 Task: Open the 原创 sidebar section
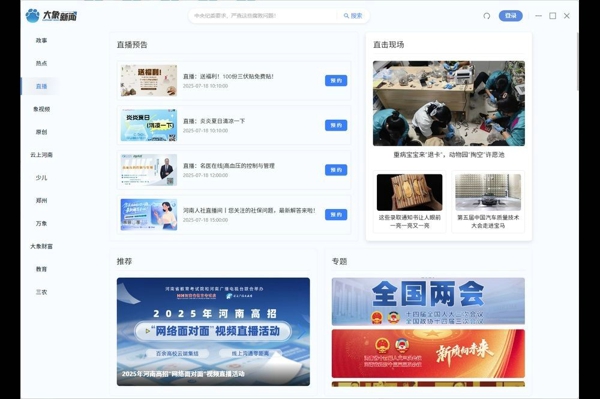point(41,132)
